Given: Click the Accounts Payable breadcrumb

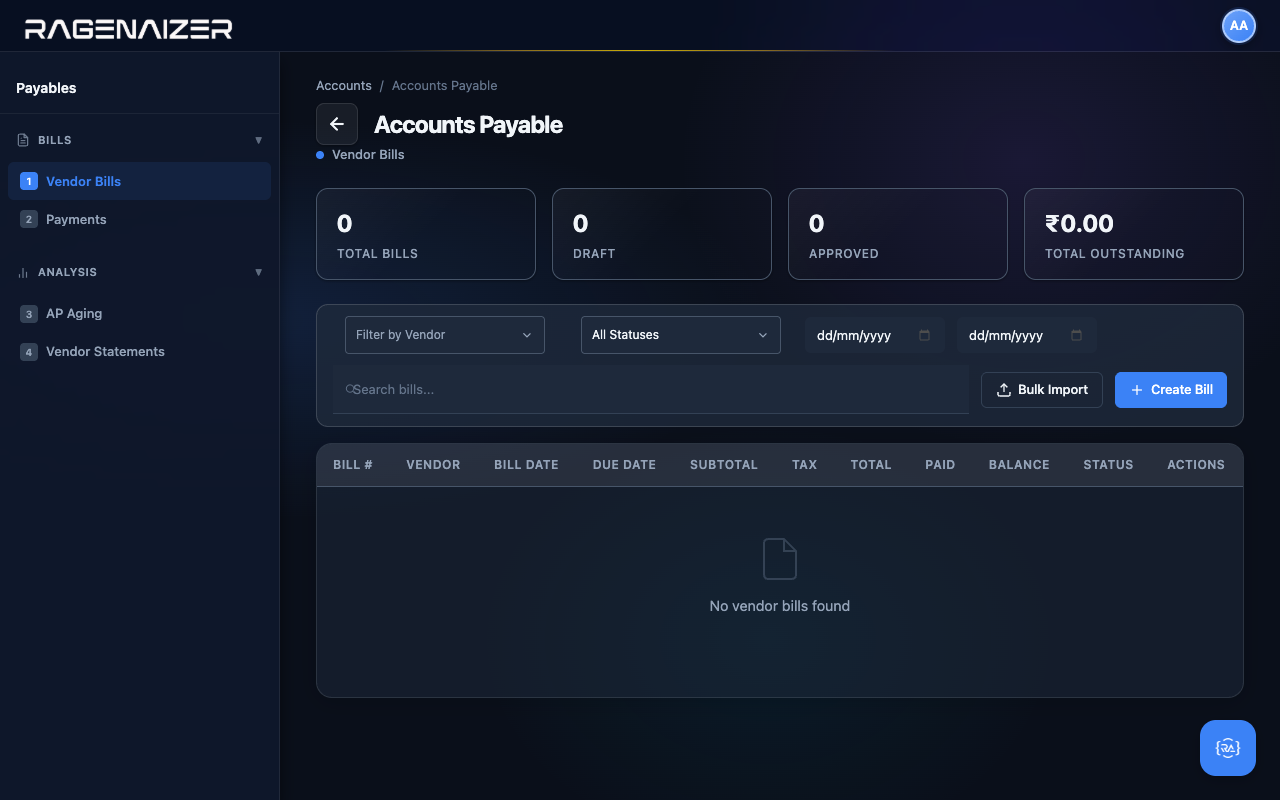Looking at the screenshot, I should (445, 86).
